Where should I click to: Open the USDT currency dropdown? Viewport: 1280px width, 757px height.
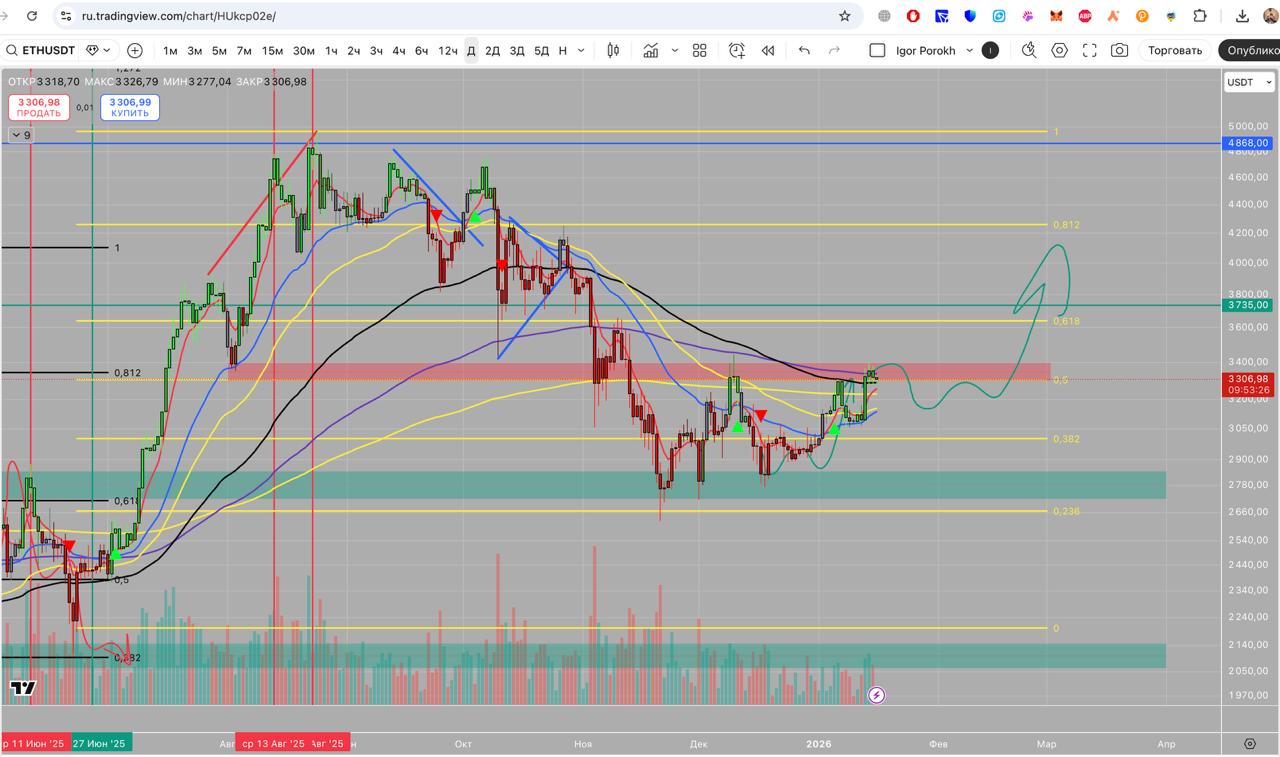pos(1248,82)
